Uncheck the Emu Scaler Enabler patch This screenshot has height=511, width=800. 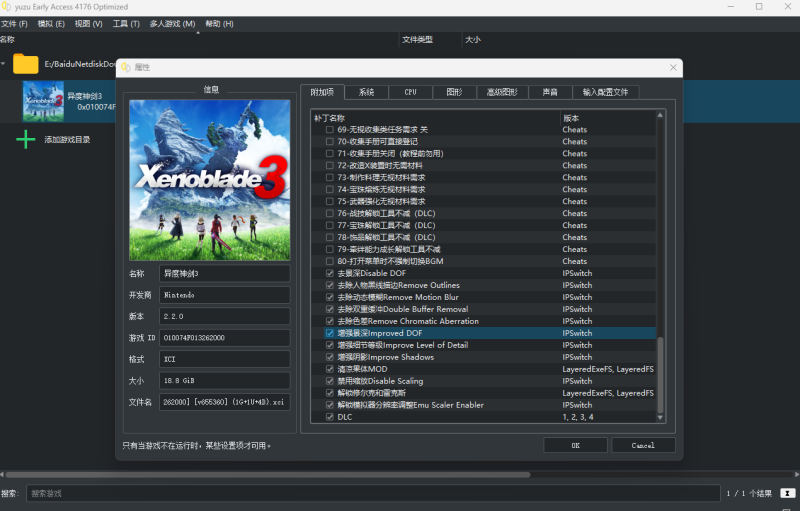(x=330, y=405)
